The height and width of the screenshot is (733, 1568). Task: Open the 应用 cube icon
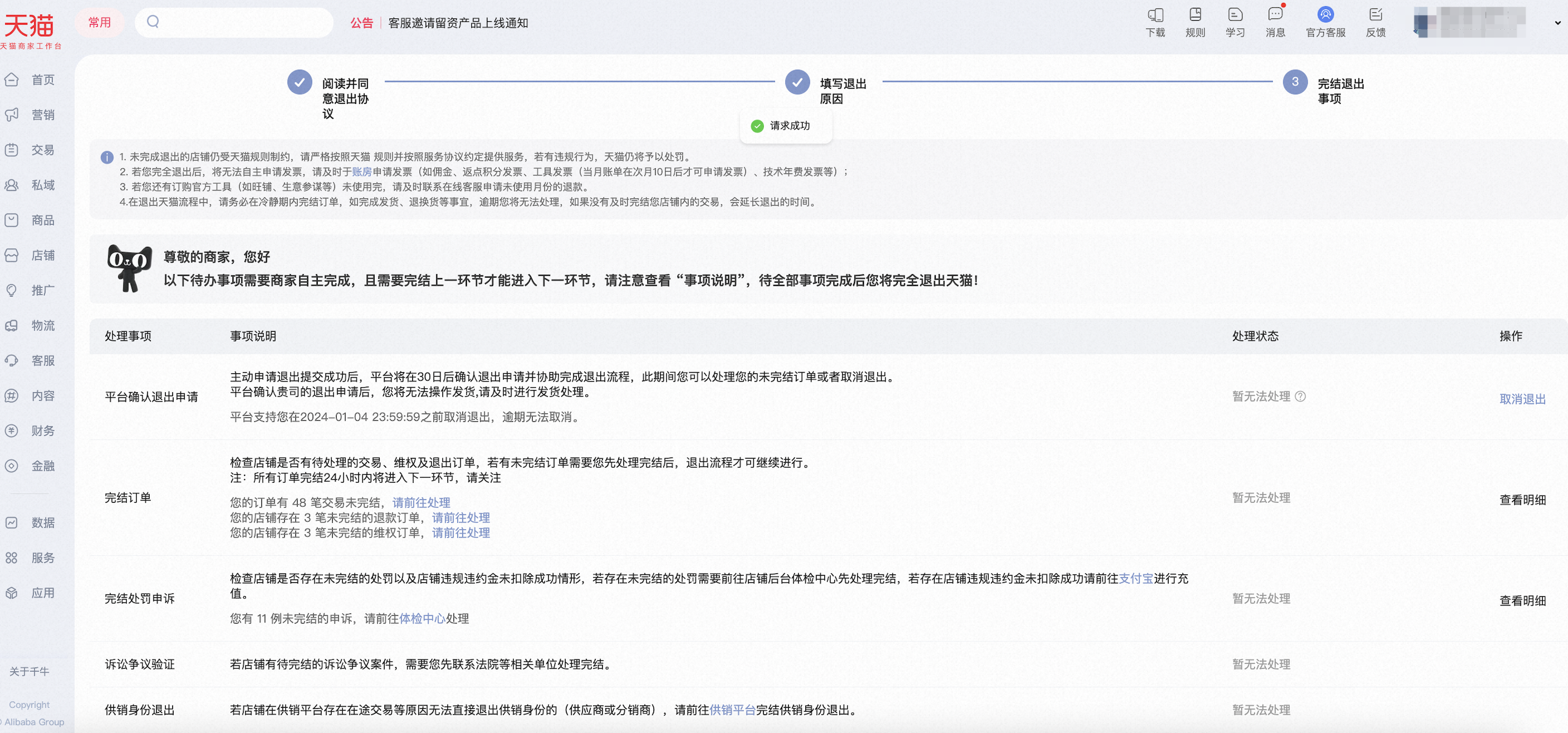(12, 592)
